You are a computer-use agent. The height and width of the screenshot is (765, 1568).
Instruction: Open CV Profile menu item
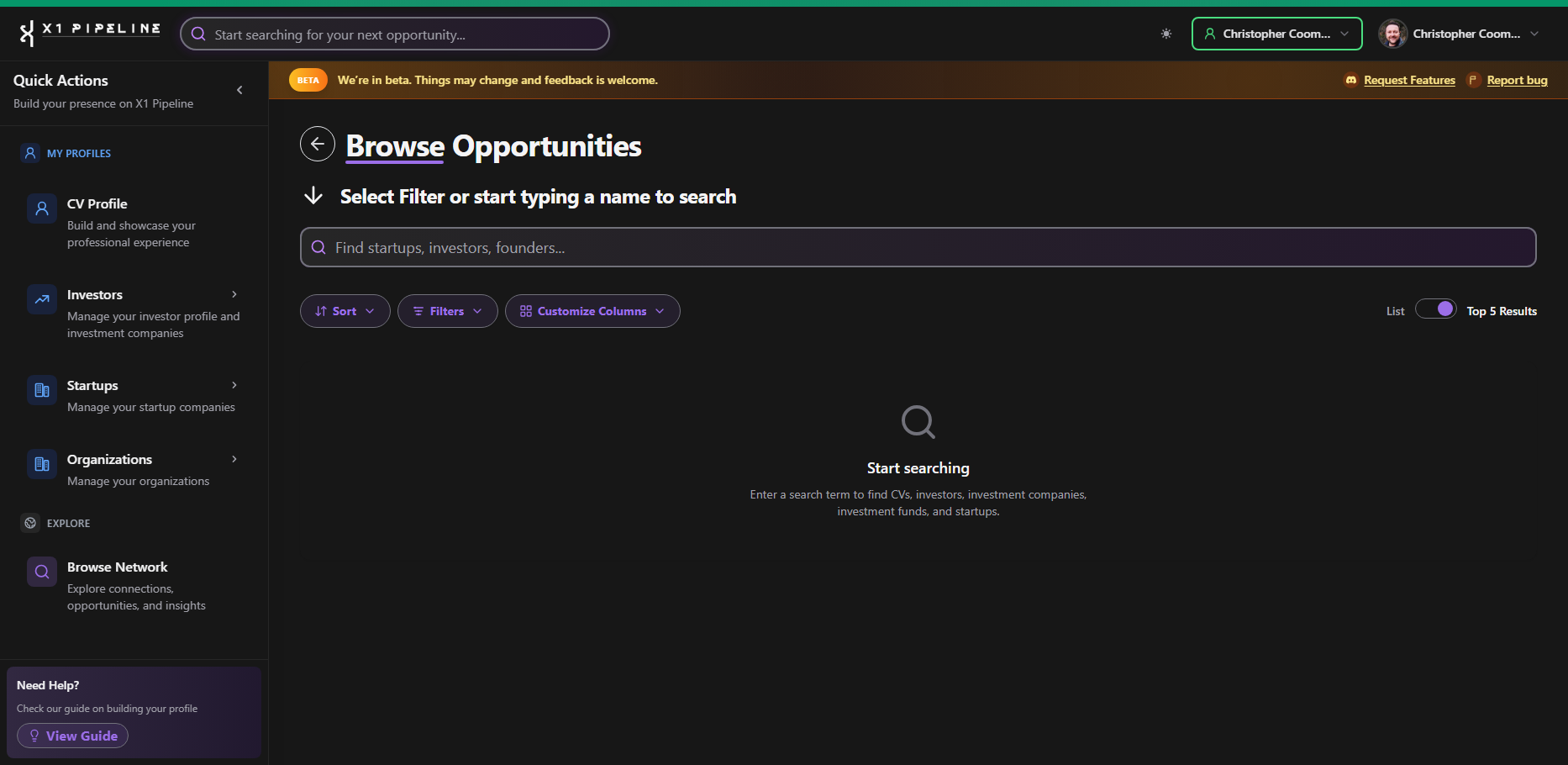click(x=134, y=222)
